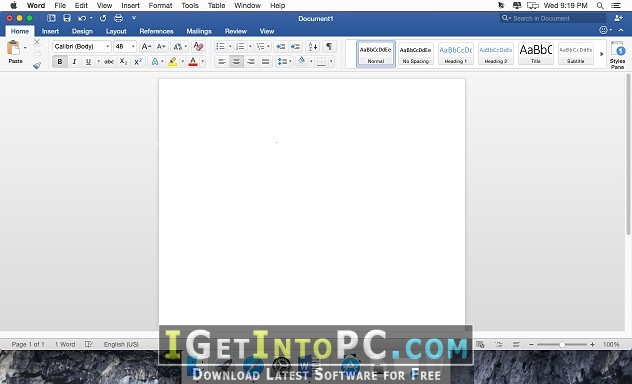
Task: Click the Sort A-Z icon
Action: pyautogui.click(x=313, y=46)
